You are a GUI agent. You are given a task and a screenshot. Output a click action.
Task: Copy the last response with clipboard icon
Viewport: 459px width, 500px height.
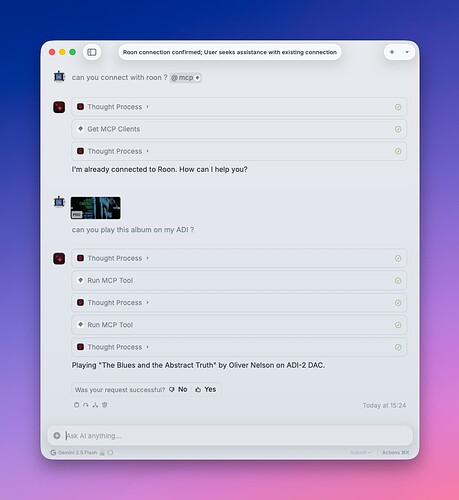76,405
